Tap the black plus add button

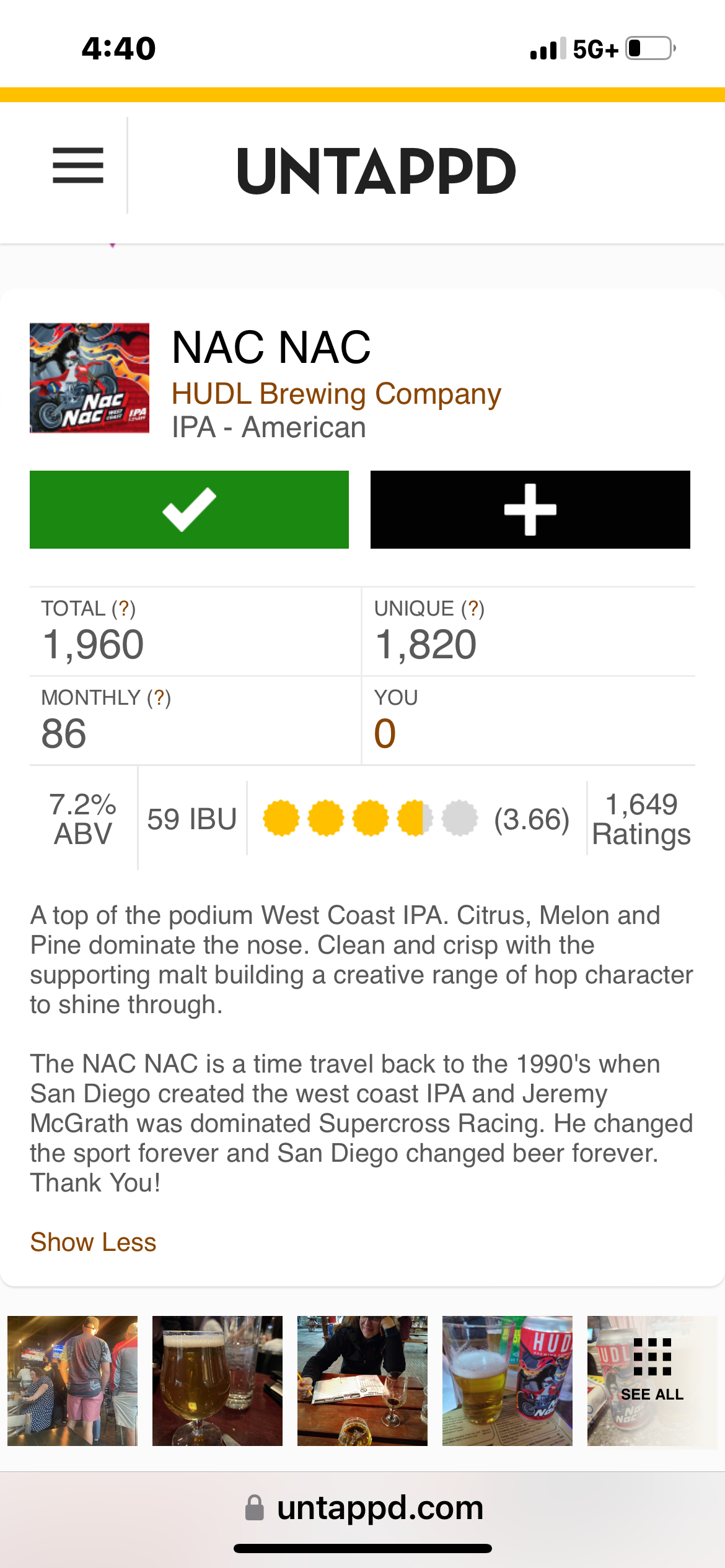tap(530, 510)
